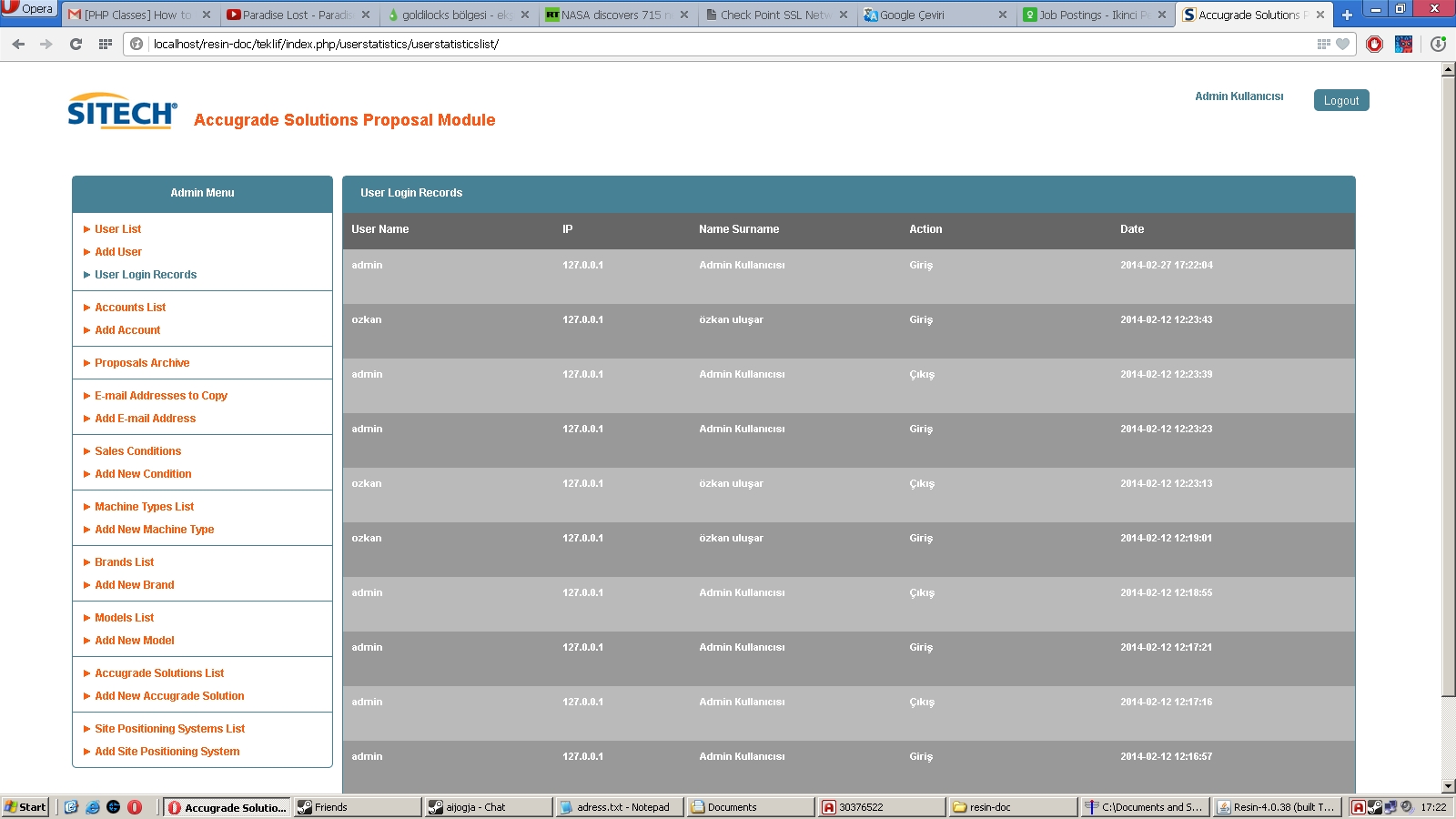This screenshot has width=1456, height=819.
Task: Open adress.txt Notepad from taskbar
Action: click(x=620, y=807)
